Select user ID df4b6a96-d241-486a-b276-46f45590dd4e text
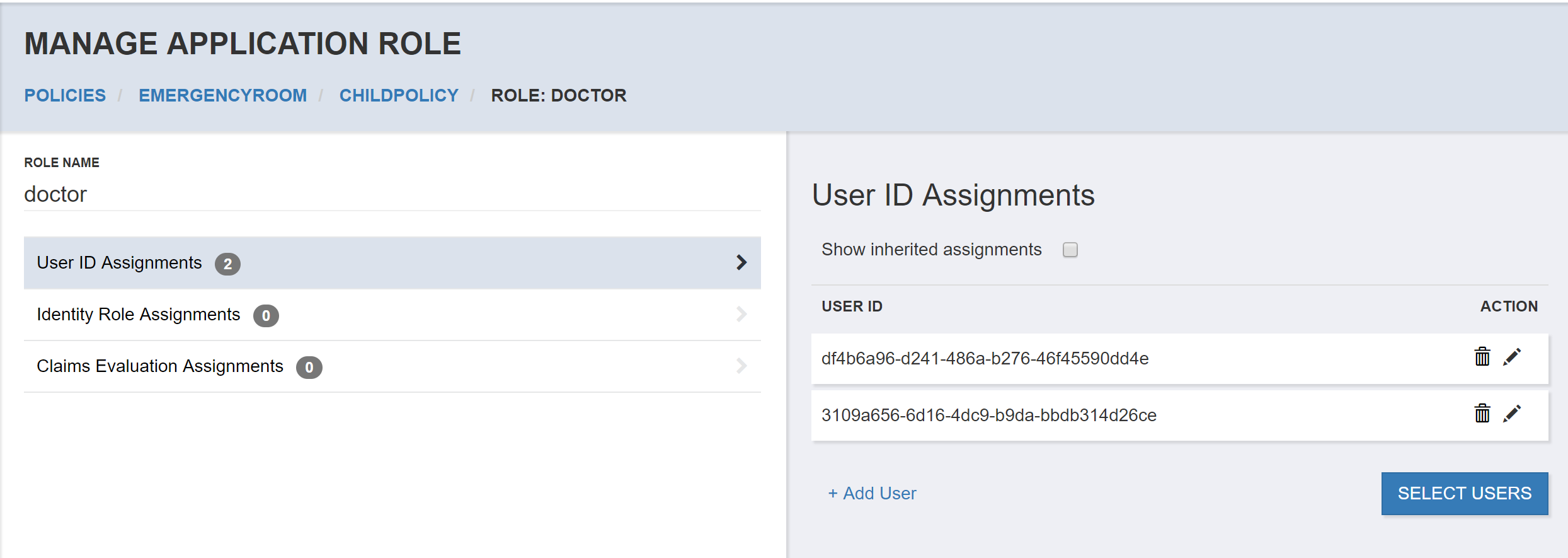1568x558 pixels. pos(985,358)
